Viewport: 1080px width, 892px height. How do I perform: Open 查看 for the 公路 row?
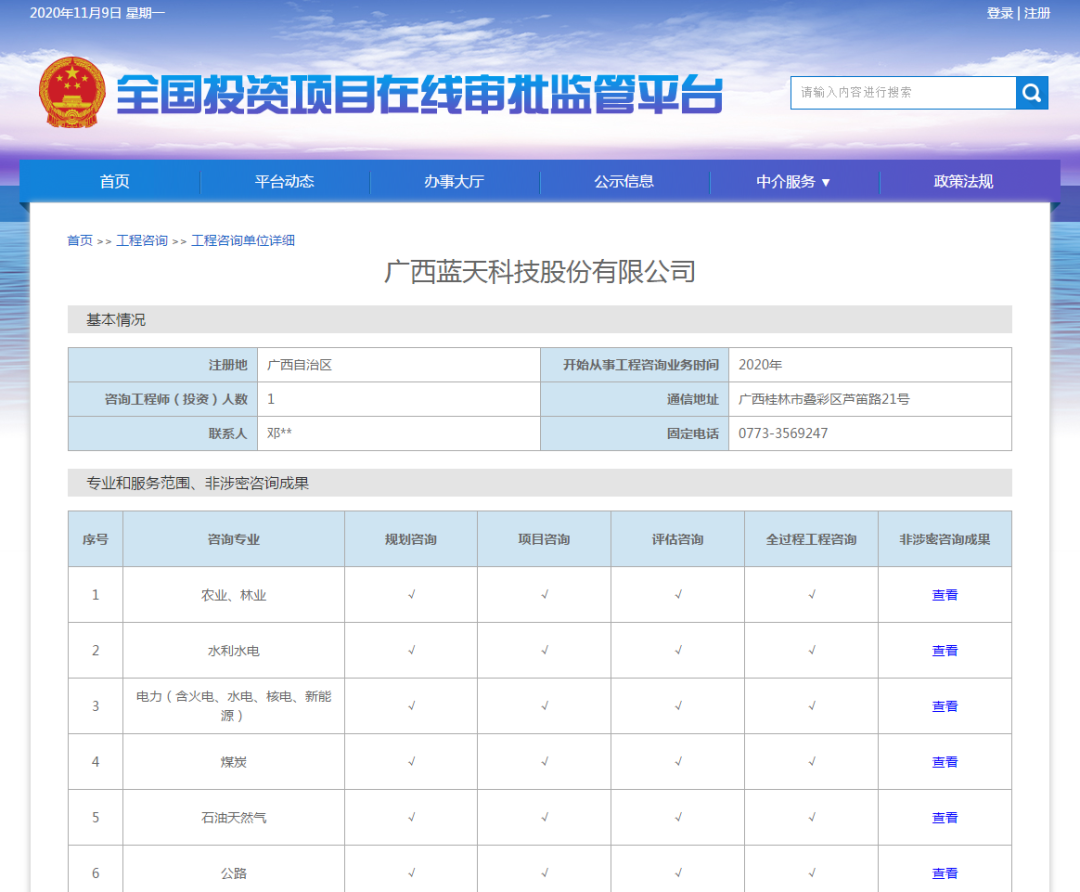943,873
